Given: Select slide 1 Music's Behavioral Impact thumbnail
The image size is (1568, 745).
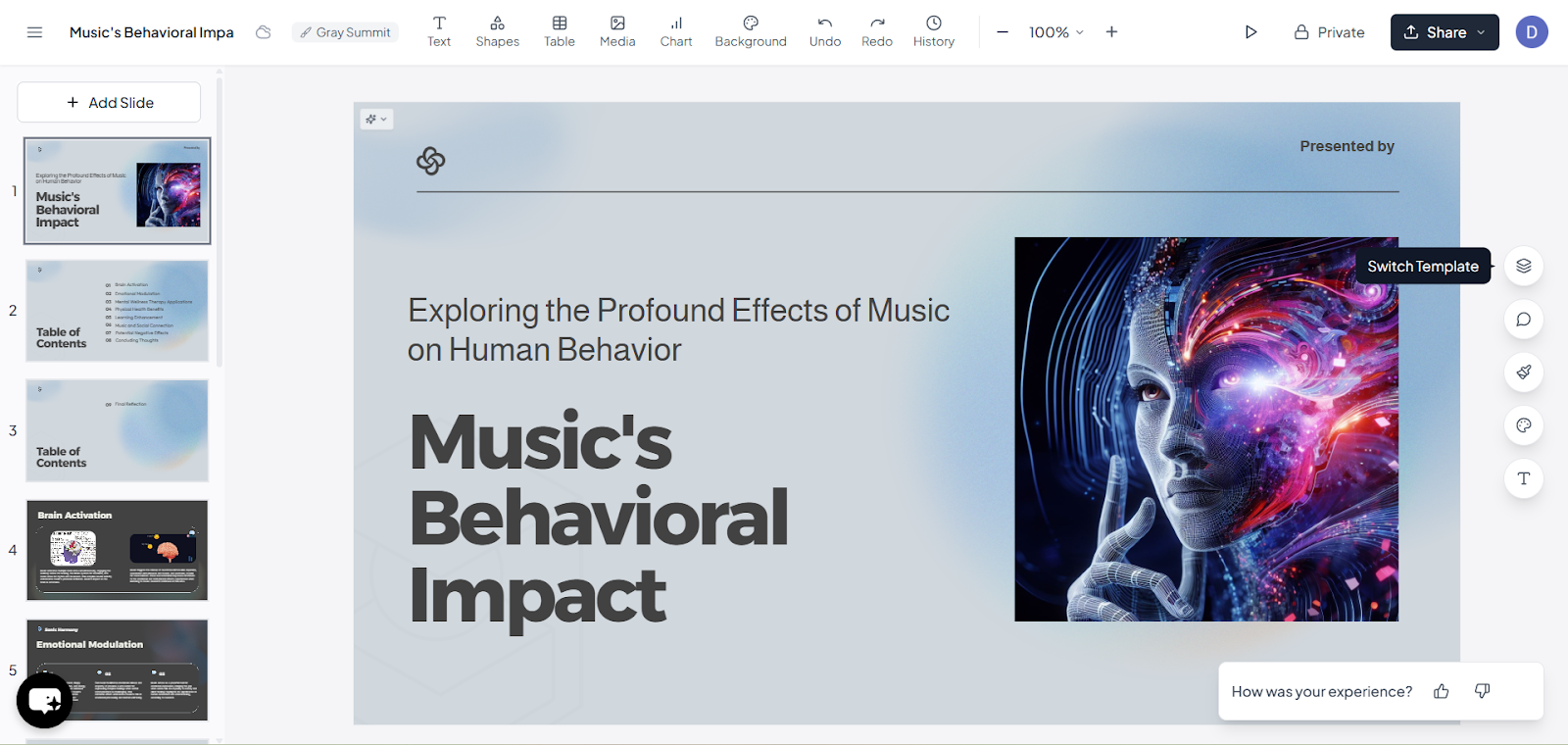Looking at the screenshot, I should pos(118,190).
